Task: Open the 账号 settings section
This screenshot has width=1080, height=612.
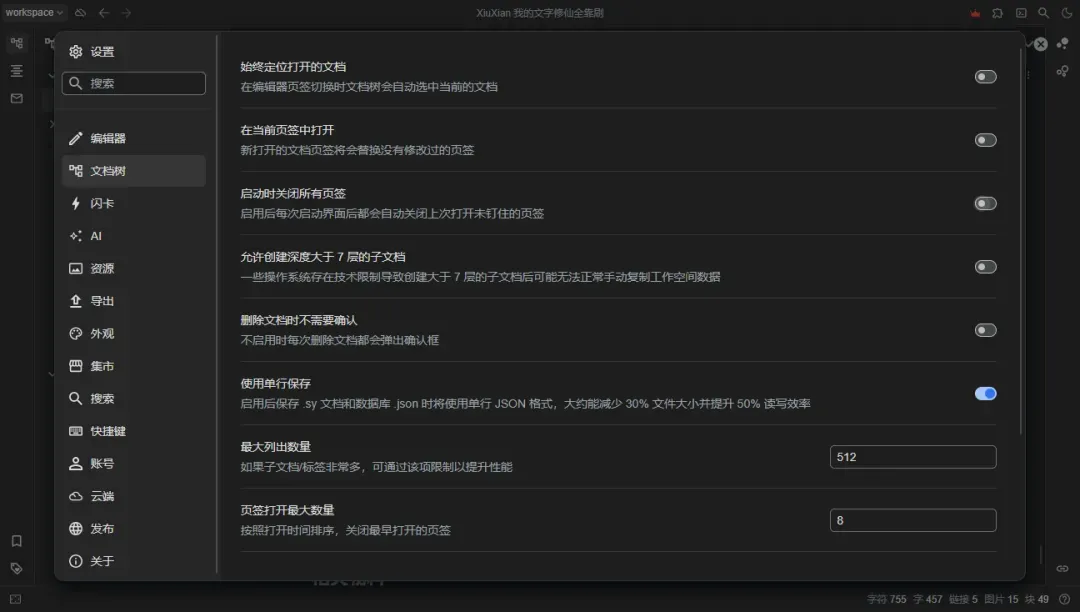Action: (134, 464)
